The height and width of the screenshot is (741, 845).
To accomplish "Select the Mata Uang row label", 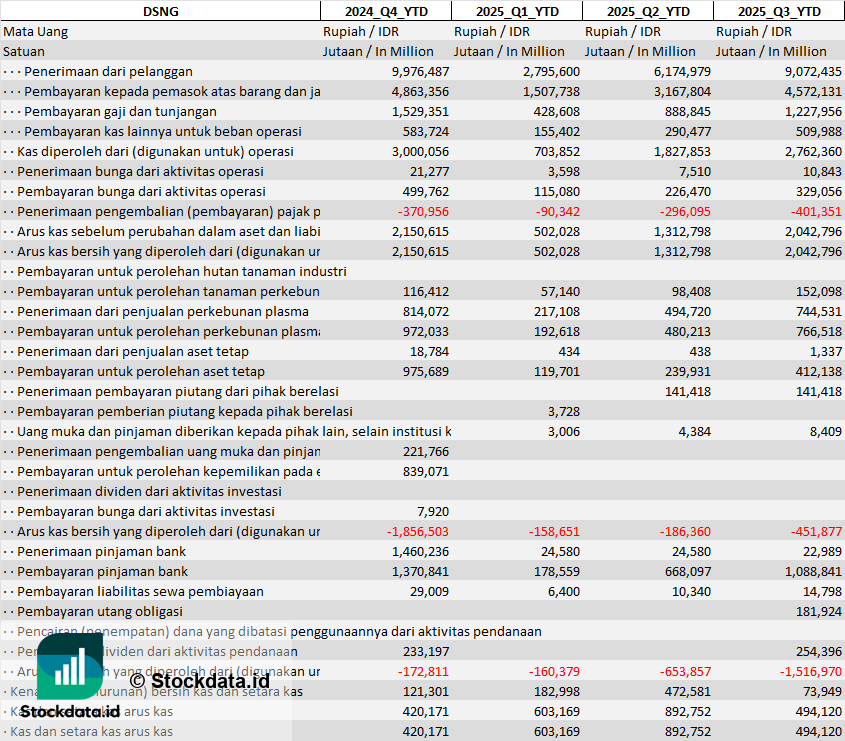I will point(36,31).
